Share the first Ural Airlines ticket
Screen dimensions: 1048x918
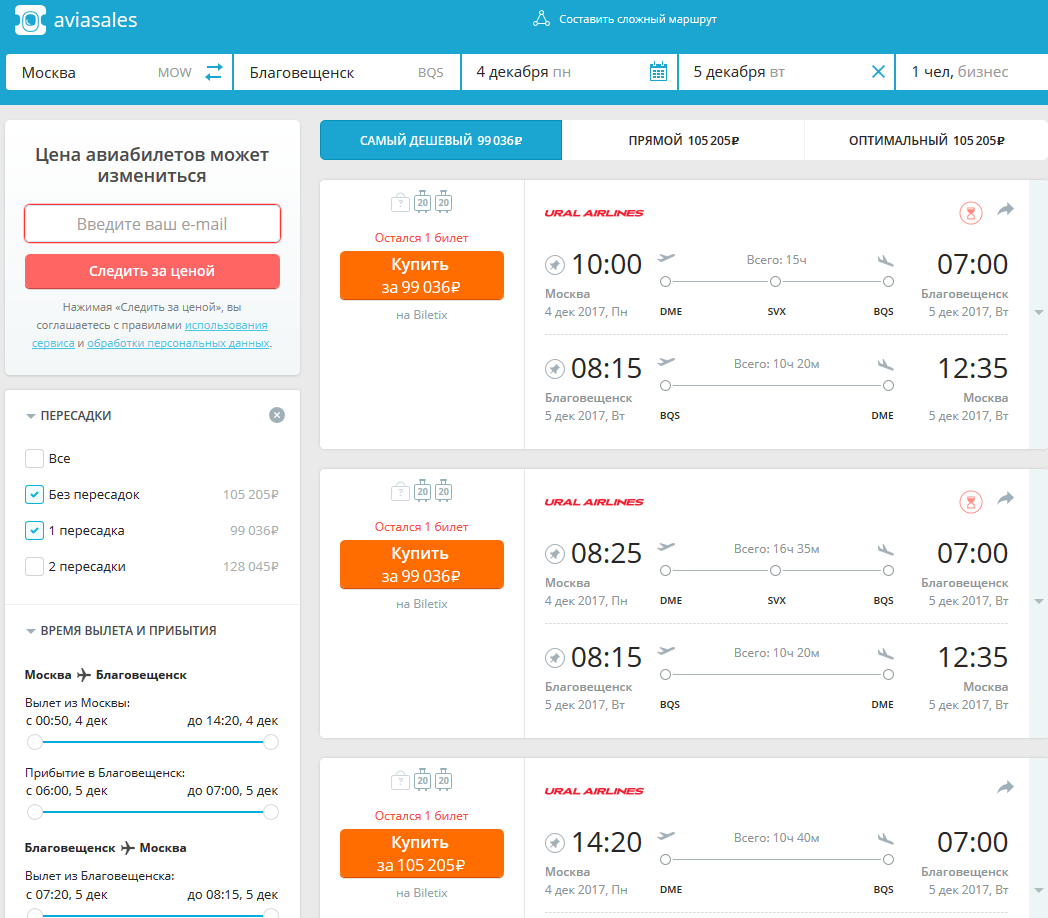click(1005, 210)
